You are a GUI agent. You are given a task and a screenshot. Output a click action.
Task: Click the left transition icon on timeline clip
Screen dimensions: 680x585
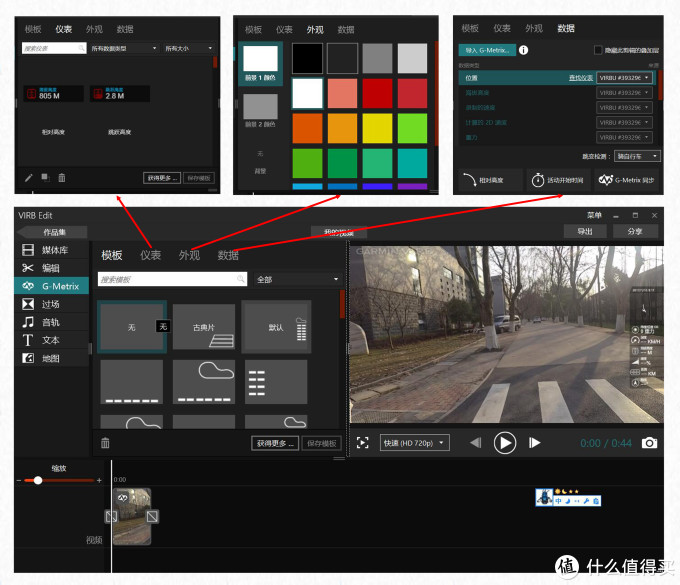111,516
